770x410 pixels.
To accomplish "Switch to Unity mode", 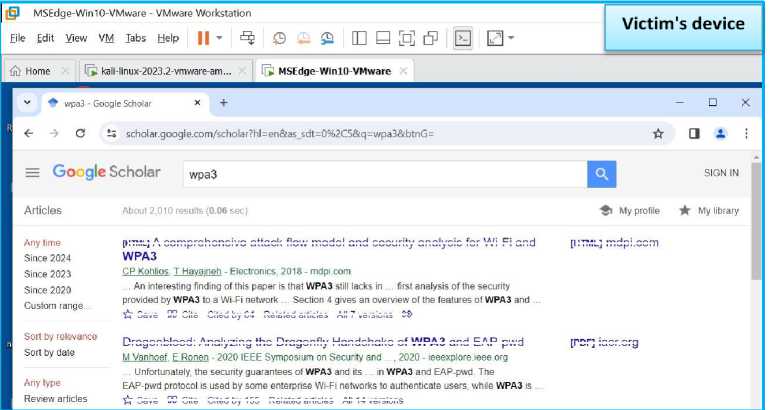I will point(430,38).
